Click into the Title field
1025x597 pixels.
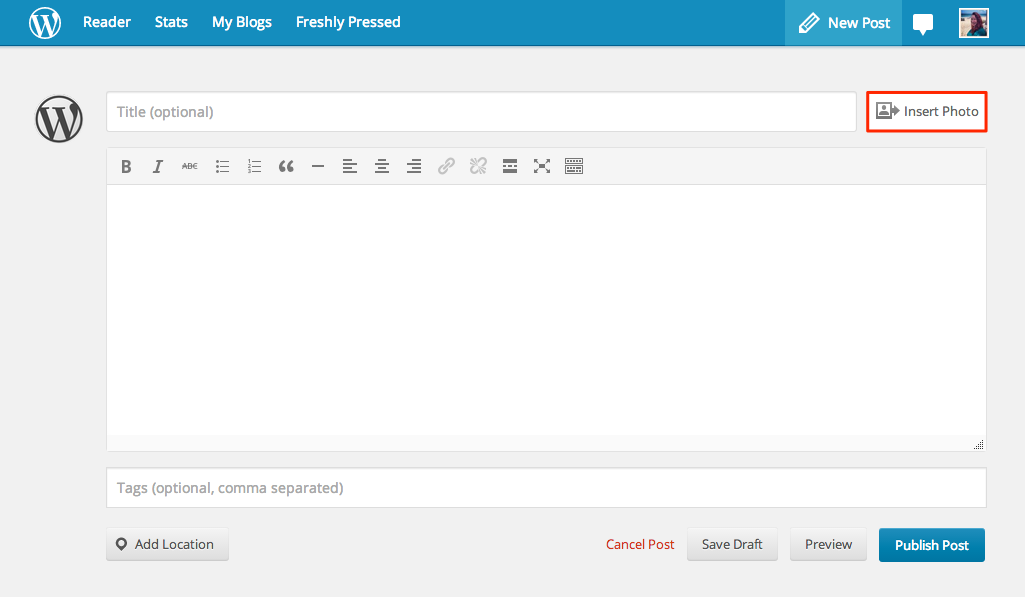click(480, 112)
